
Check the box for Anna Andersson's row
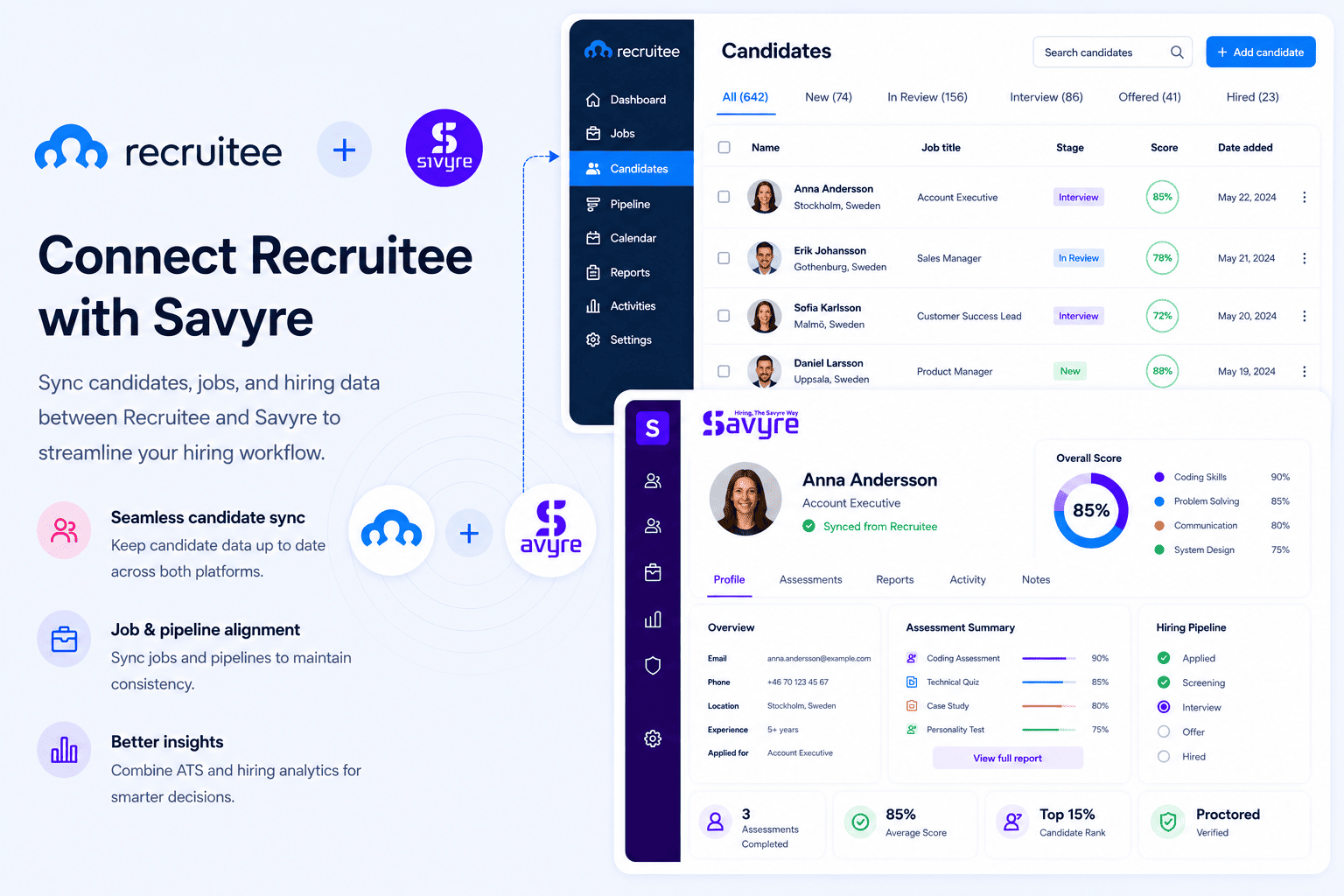pos(724,197)
